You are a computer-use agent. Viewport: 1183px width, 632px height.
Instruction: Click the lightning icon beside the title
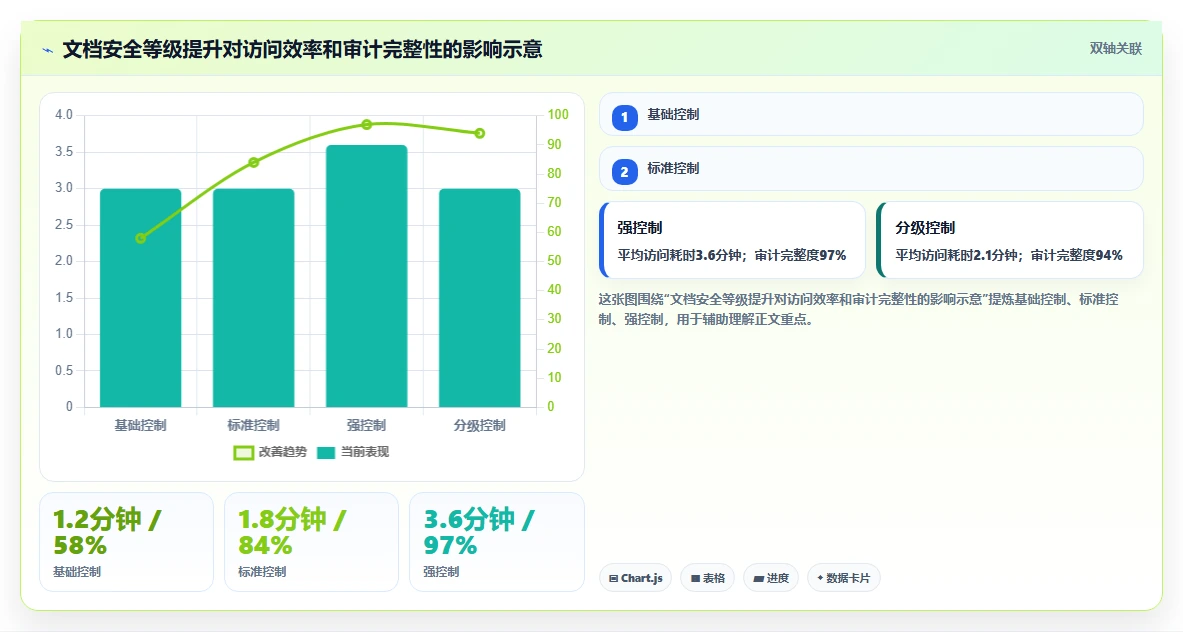48,51
